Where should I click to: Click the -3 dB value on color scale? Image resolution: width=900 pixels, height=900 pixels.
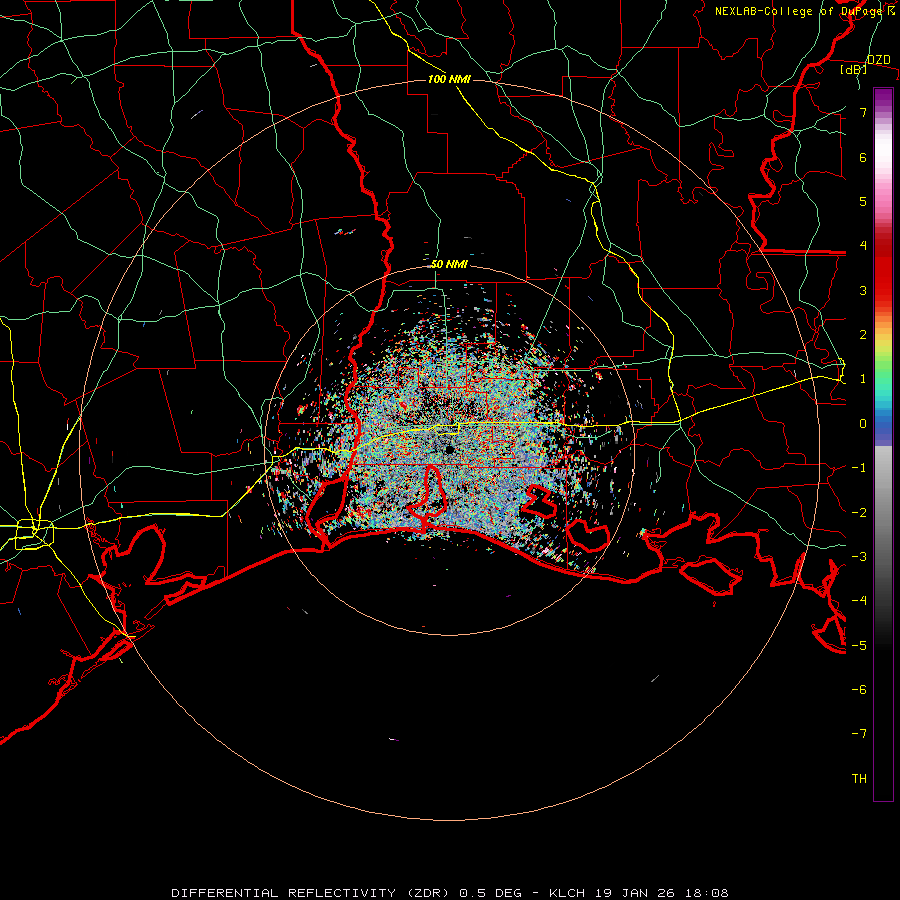tap(859, 556)
